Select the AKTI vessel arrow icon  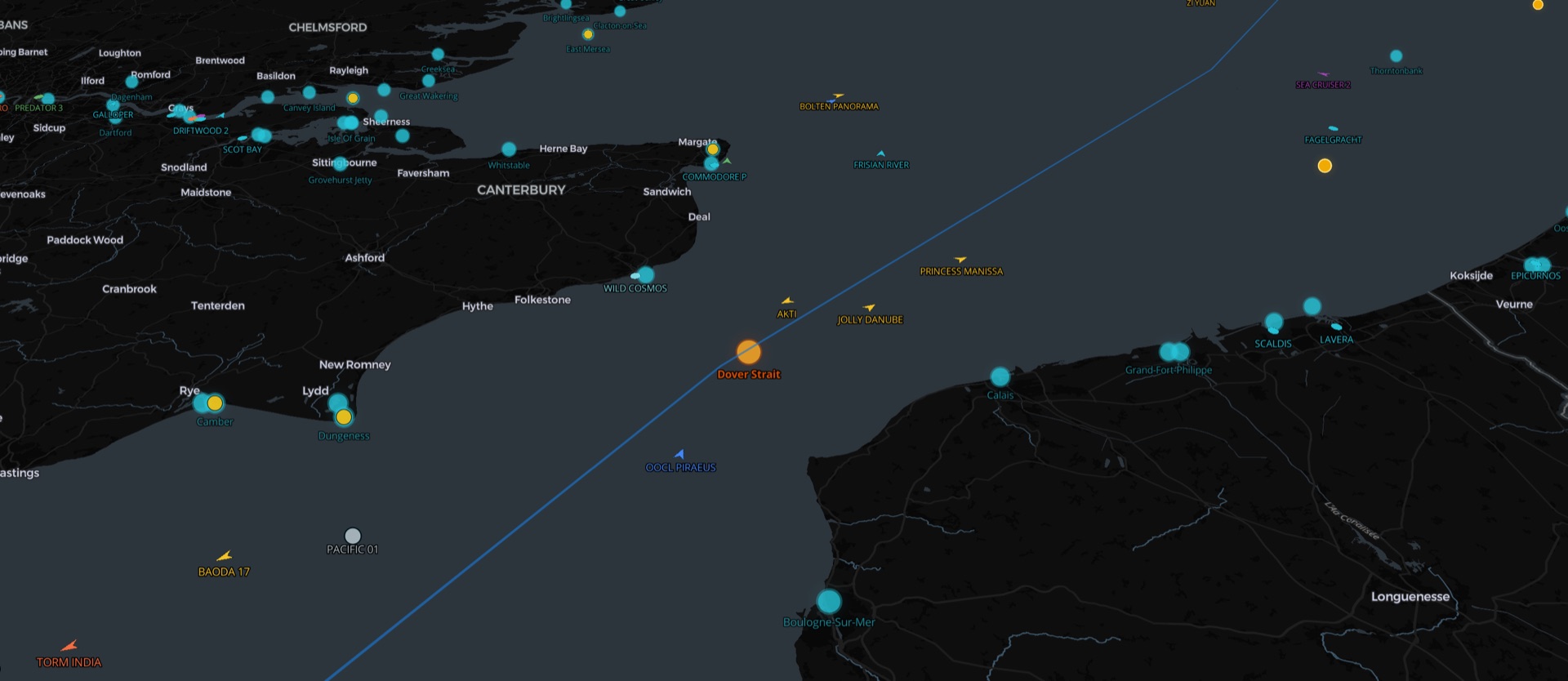(x=787, y=301)
